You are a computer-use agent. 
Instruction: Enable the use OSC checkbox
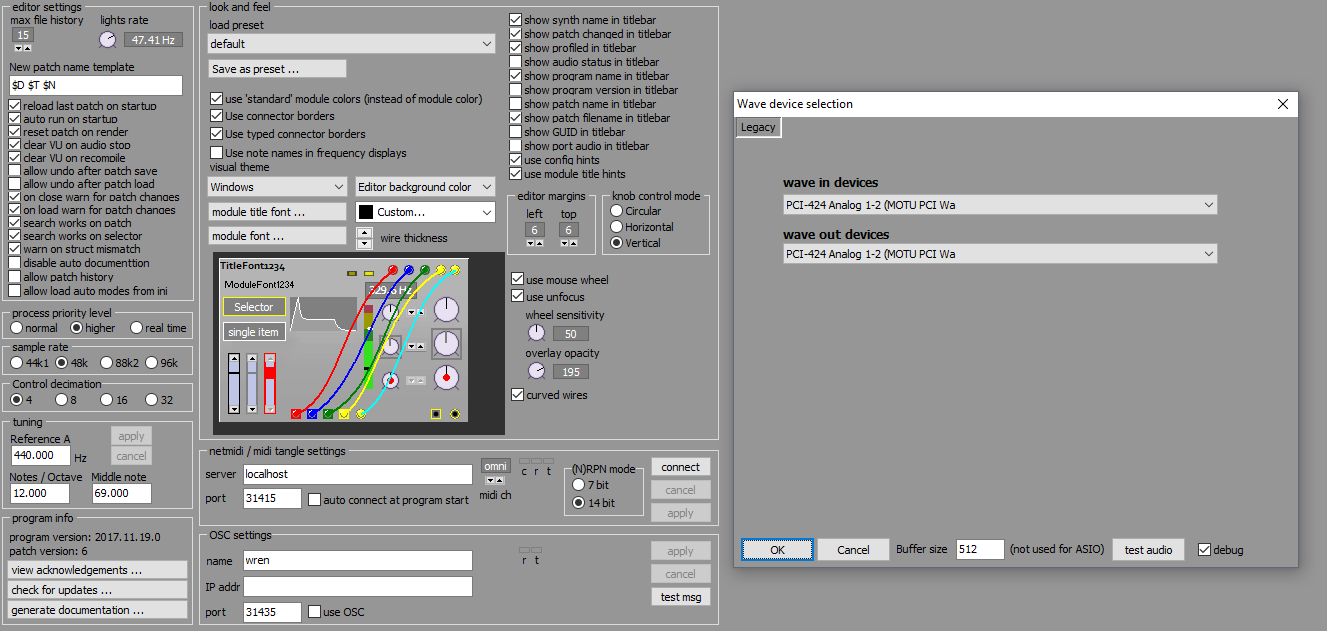point(315,612)
